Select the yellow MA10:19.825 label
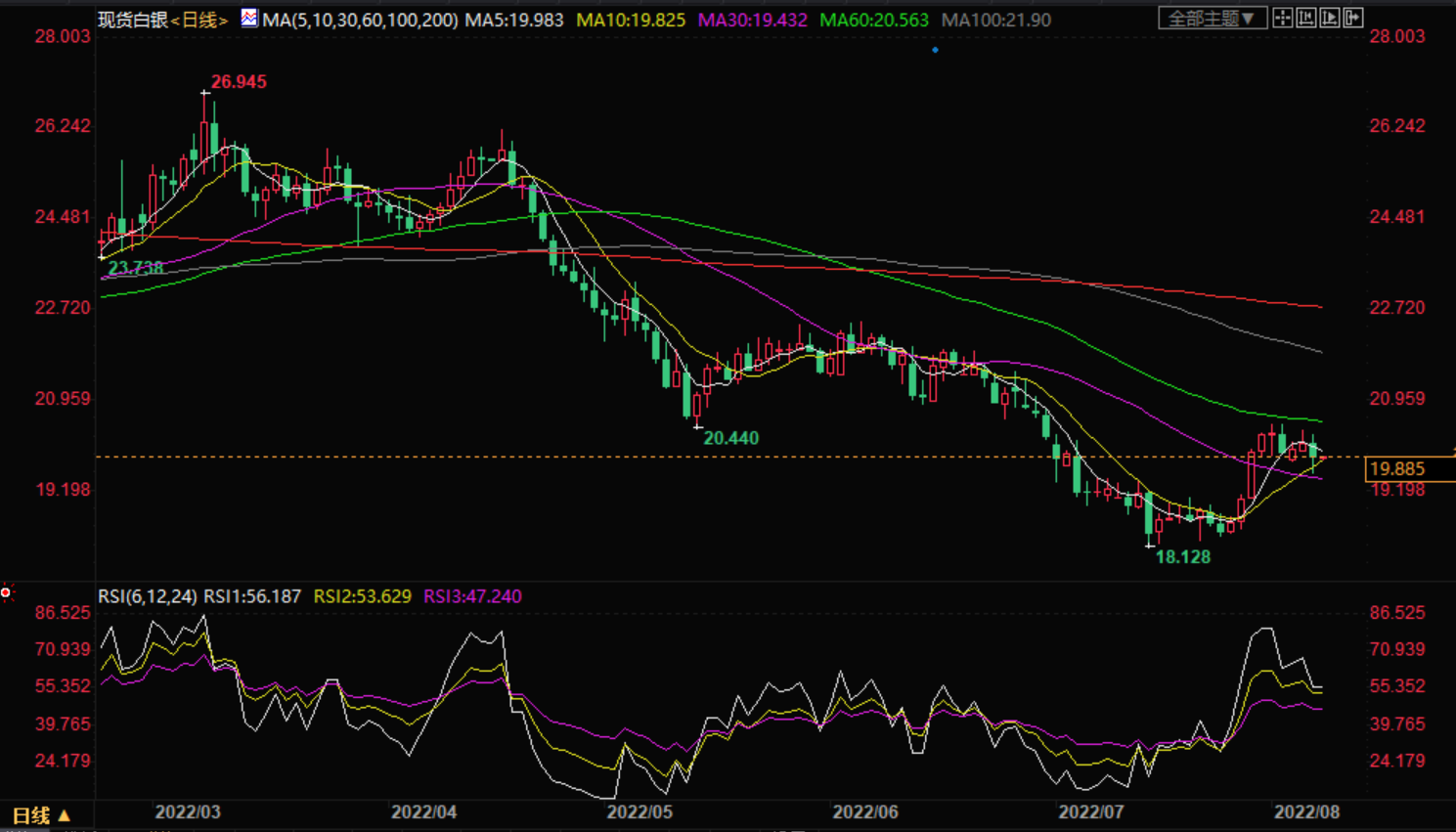This screenshot has height=832, width=1456. 631,20
